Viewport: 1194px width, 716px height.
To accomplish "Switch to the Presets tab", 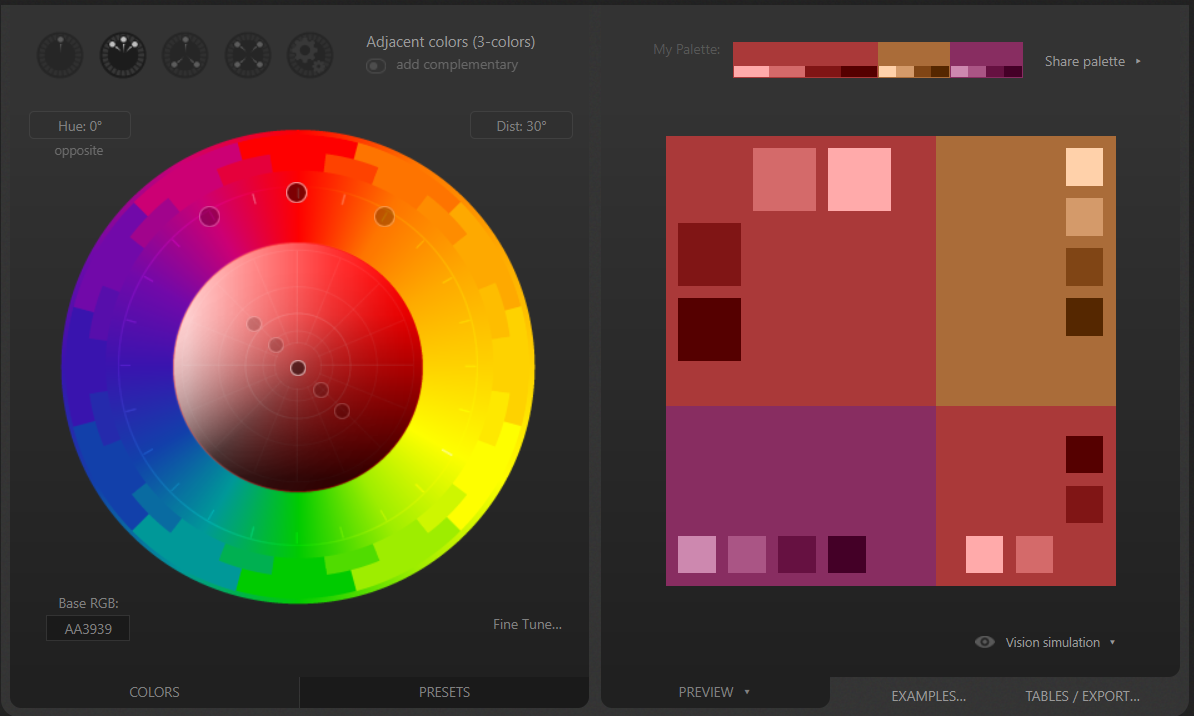I will click(x=444, y=692).
